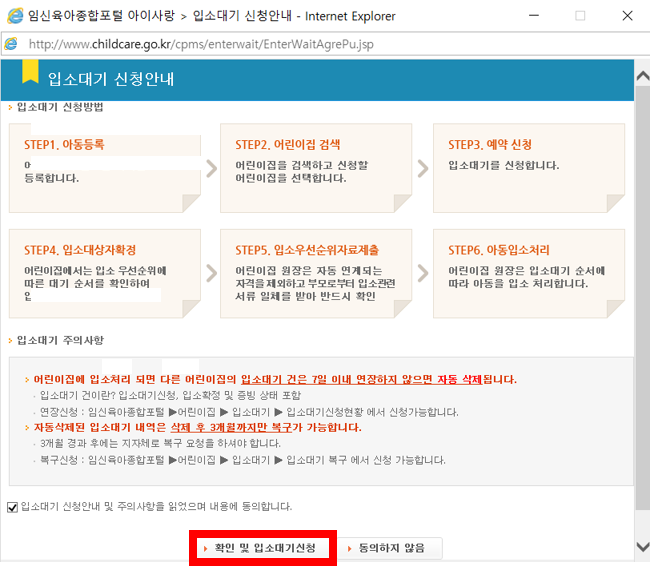
Task: Minimize the Internet Explorer window
Action: (x=534, y=16)
